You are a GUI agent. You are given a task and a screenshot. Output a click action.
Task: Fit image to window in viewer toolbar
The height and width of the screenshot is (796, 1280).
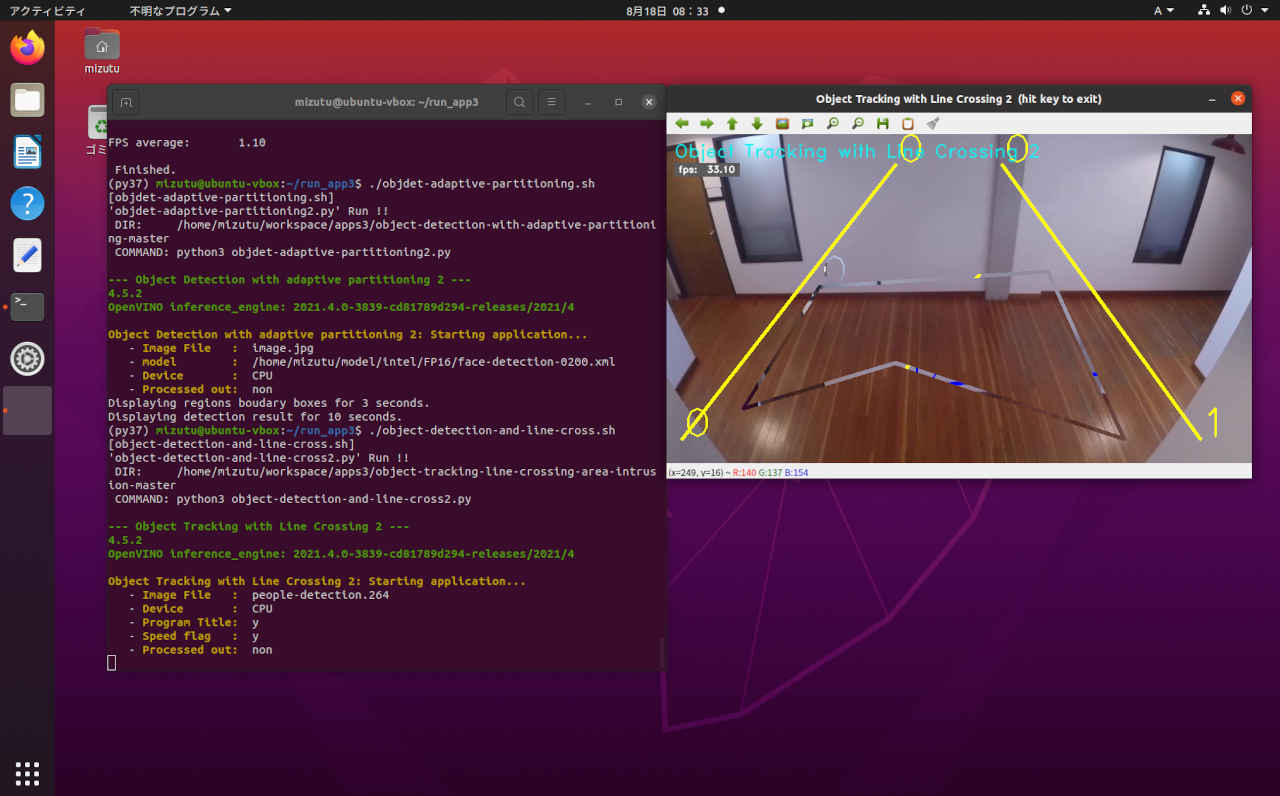click(807, 124)
